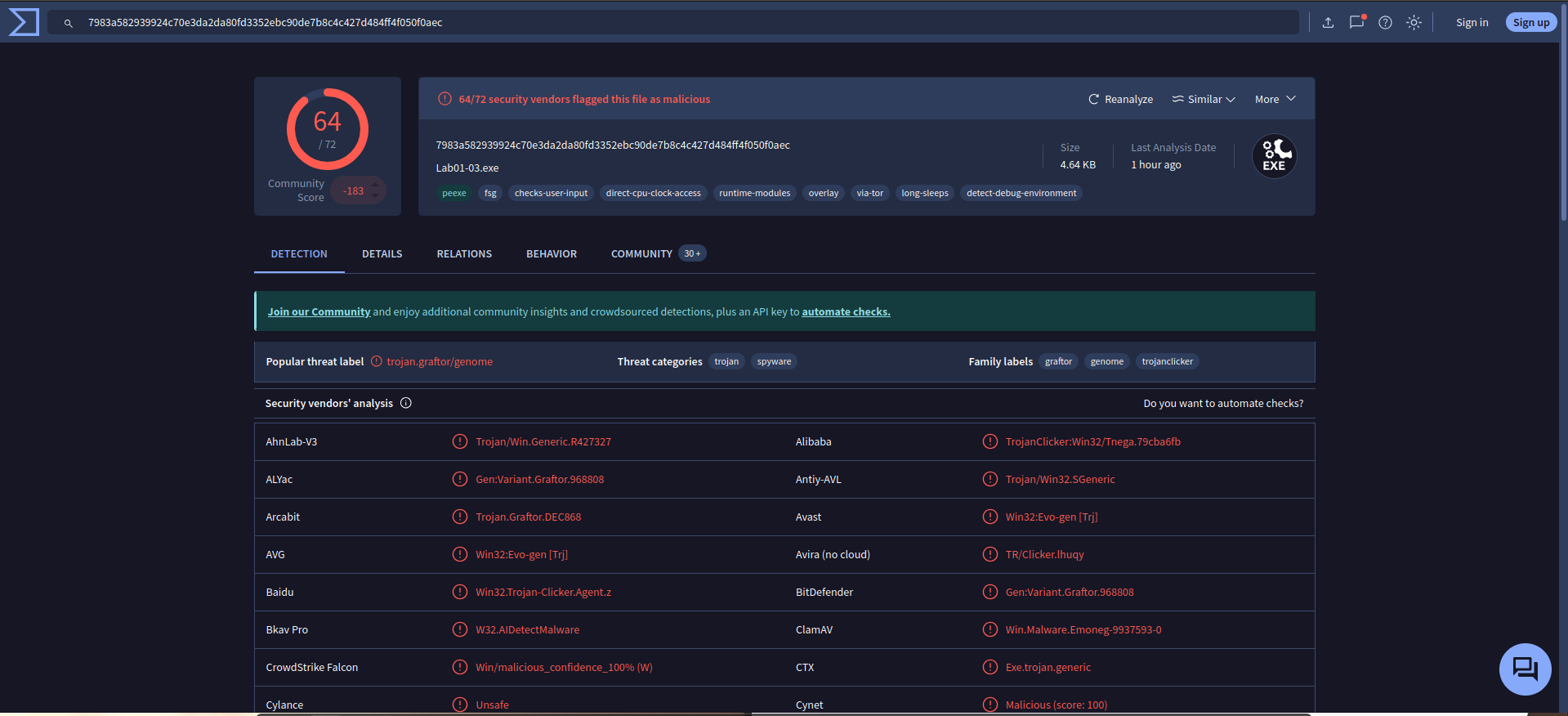1568x716 pixels.
Task: Open the help question mark icon
Action: [1385, 23]
